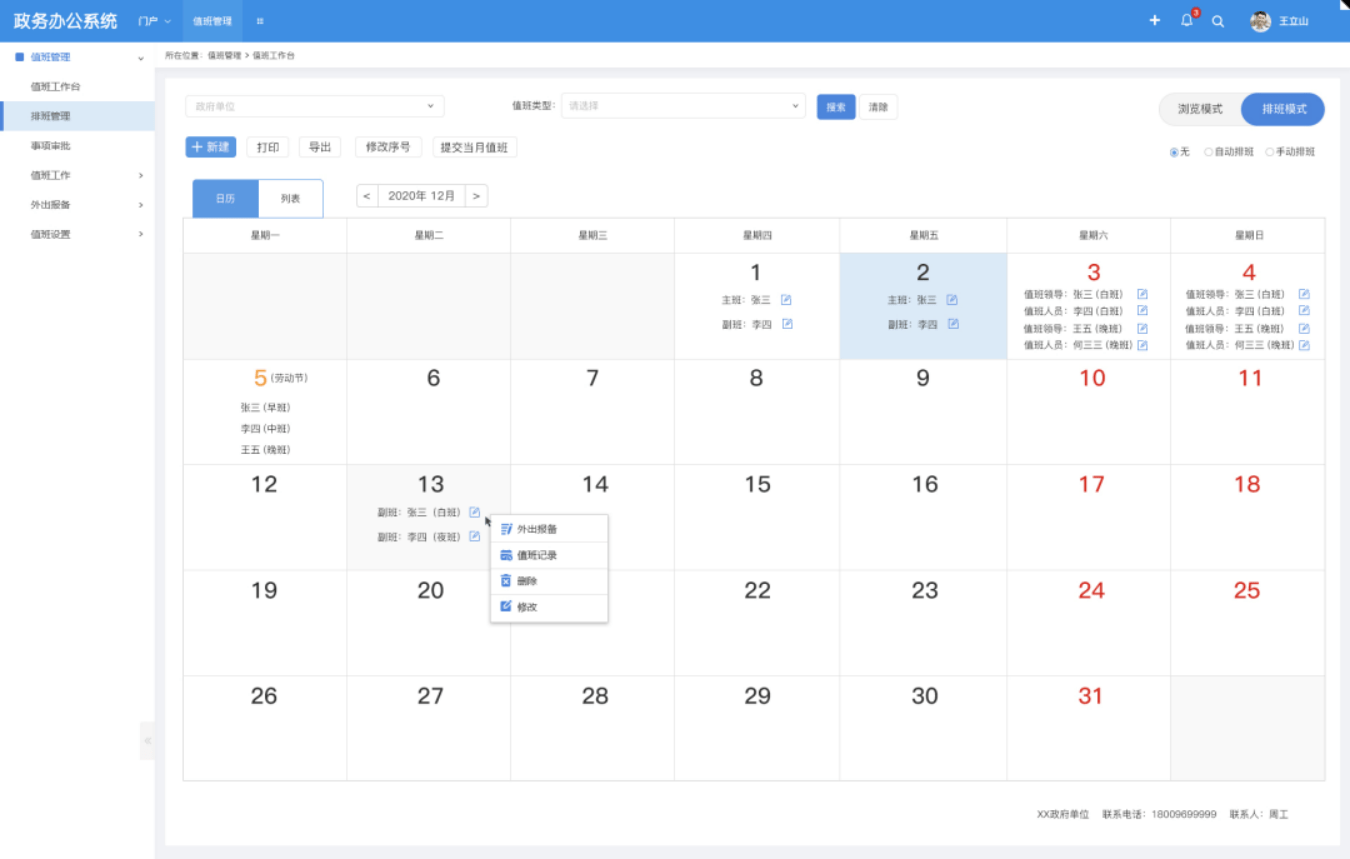Click the 搜索 button

point(836,107)
